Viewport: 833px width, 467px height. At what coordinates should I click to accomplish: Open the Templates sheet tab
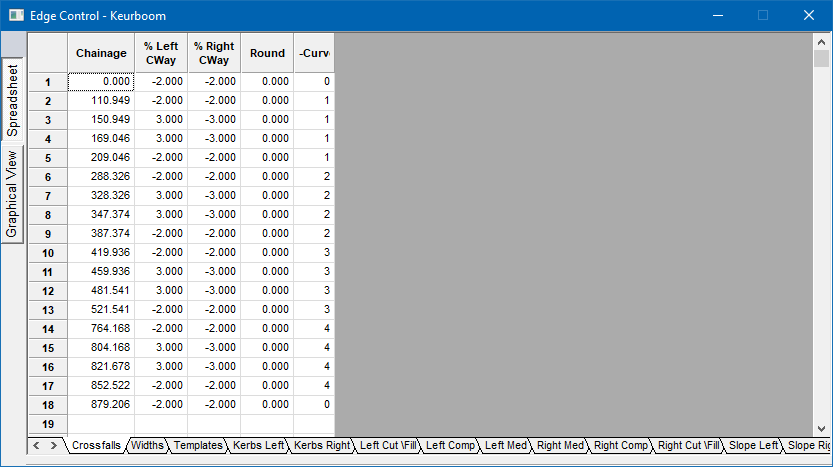pyautogui.click(x=198, y=445)
